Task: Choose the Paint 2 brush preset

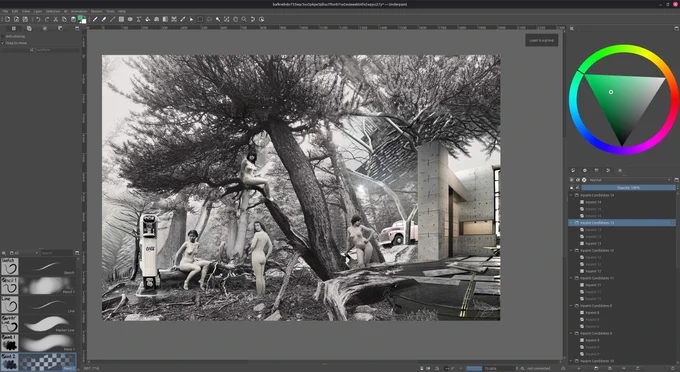Action: (x=38, y=362)
